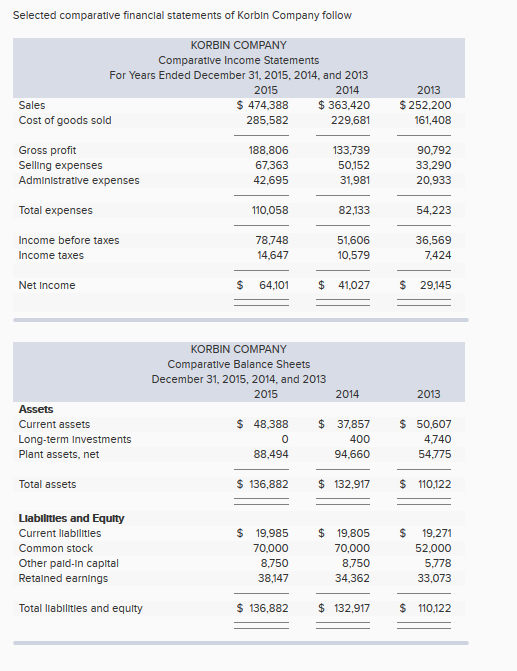517x671 pixels.
Task: Select the bold Assets heading
Action: 36,409
